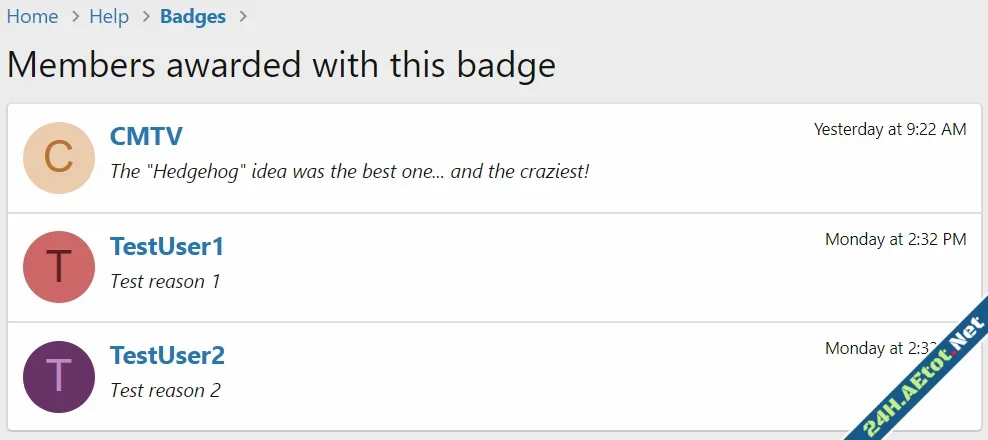988x440 pixels.
Task: Visit the TestUser2 username link
Action: click(x=167, y=355)
